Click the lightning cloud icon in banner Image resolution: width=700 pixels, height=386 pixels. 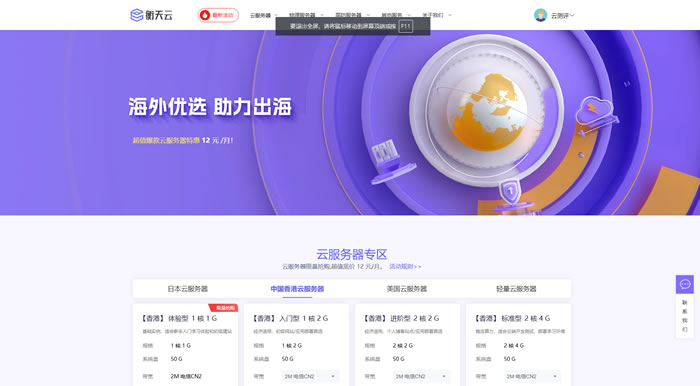[593, 110]
